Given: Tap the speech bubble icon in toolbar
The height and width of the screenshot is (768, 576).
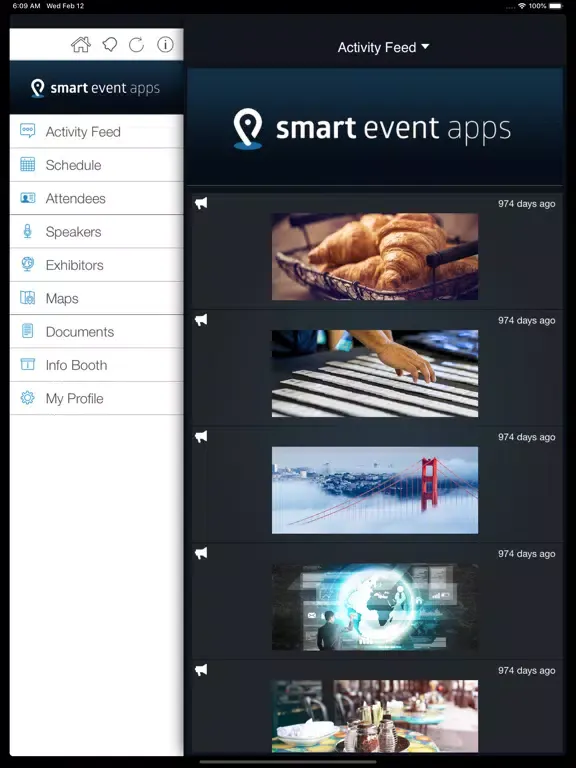Looking at the screenshot, I should coord(110,45).
